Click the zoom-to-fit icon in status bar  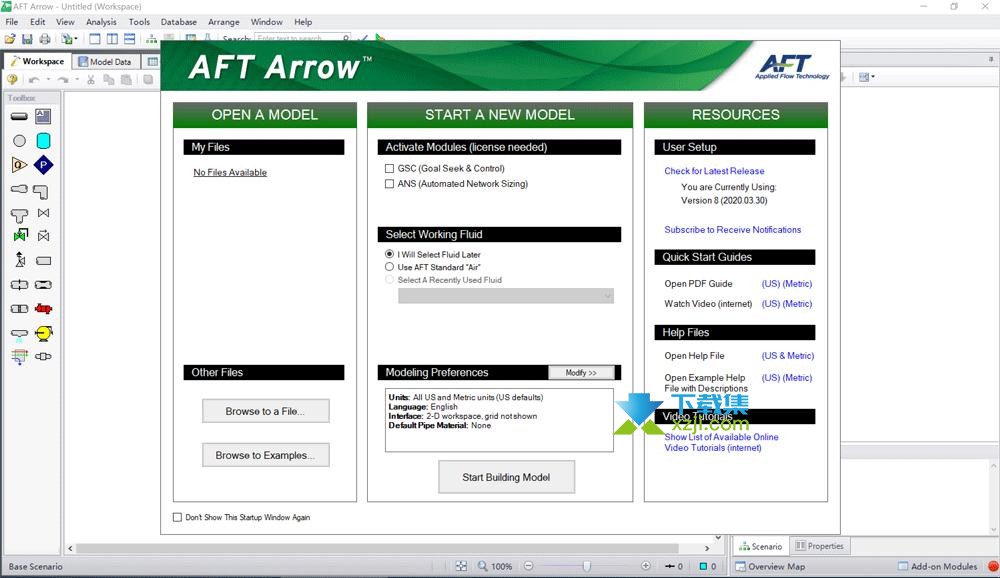tap(462, 566)
